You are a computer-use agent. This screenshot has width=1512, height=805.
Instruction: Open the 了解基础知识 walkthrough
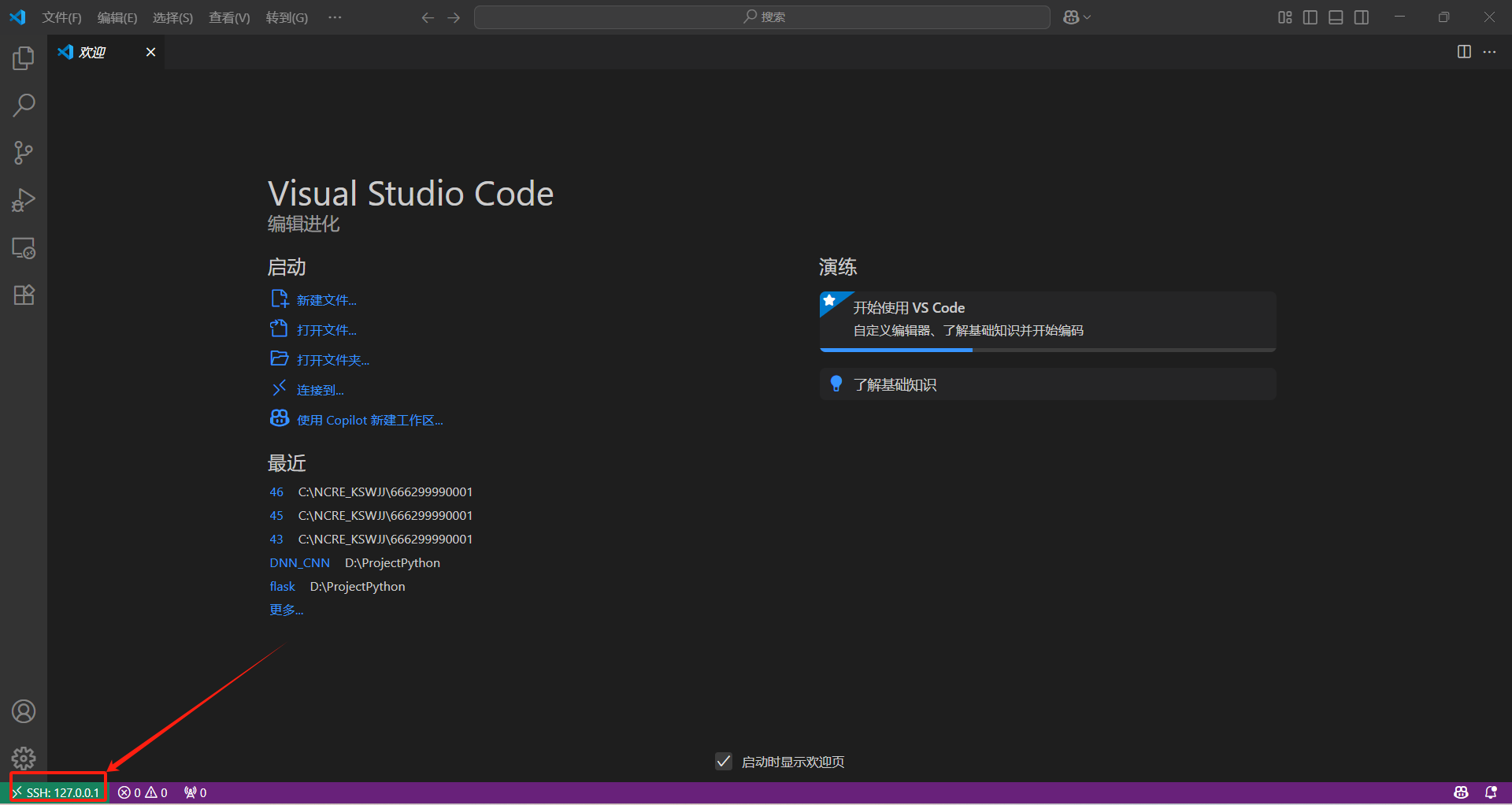pos(1047,384)
